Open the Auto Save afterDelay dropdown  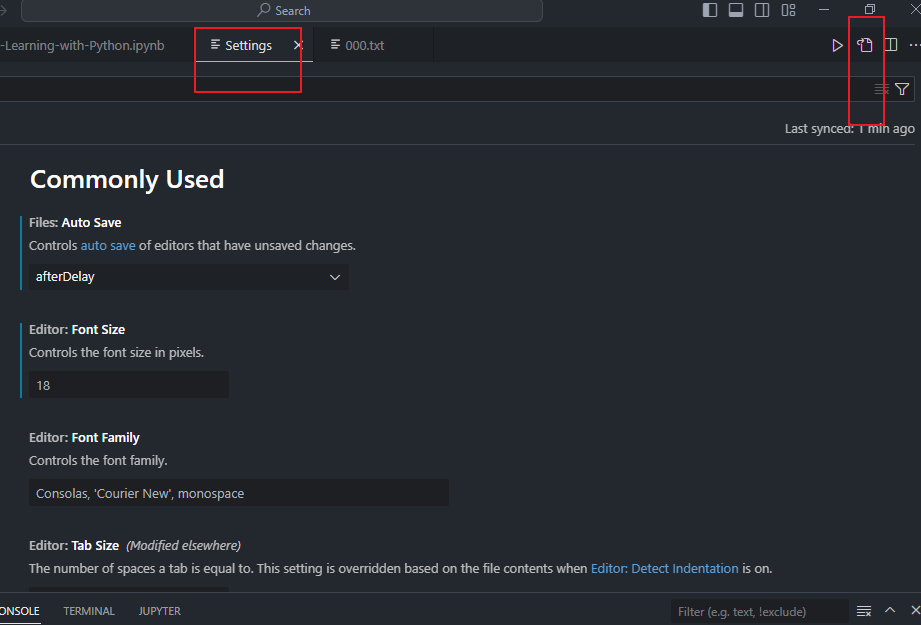(189, 277)
